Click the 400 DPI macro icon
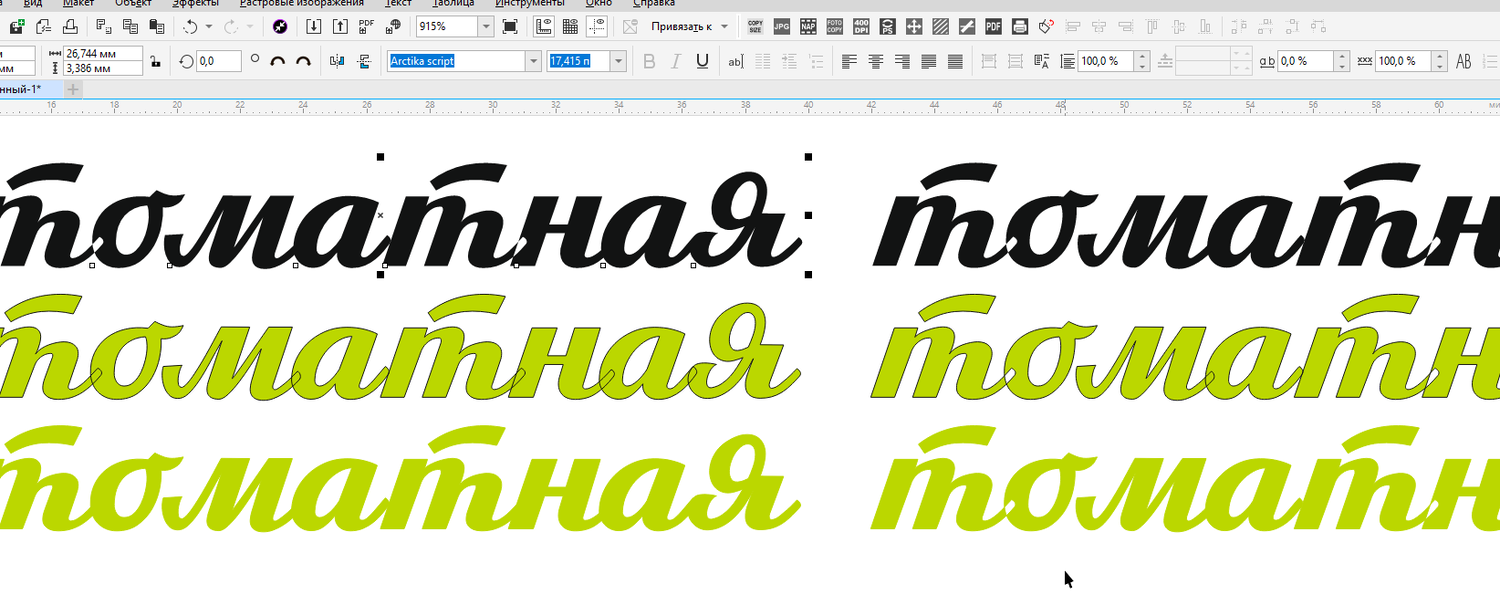The width and height of the screenshot is (1500, 605). click(861, 26)
